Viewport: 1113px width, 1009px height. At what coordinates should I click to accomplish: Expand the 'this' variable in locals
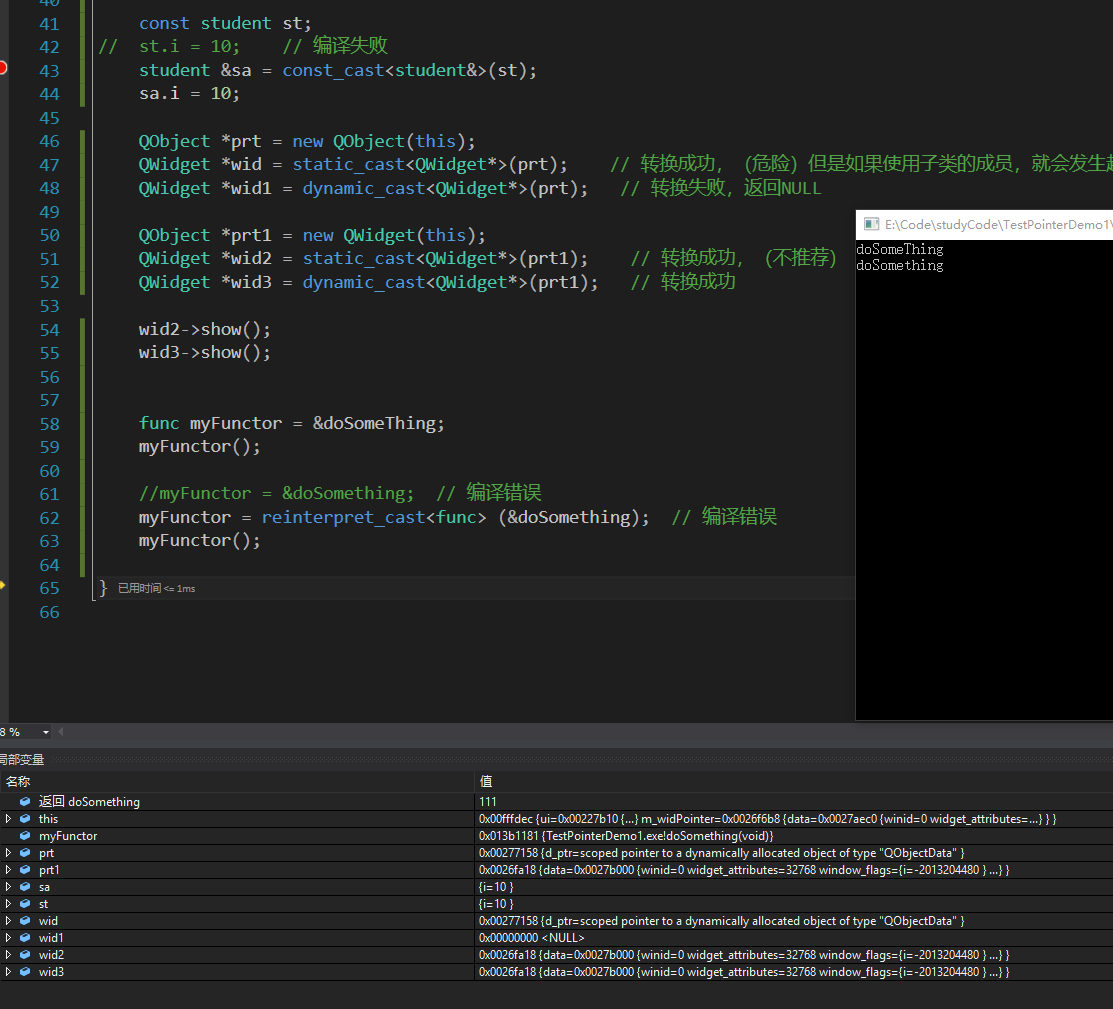coord(8,819)
